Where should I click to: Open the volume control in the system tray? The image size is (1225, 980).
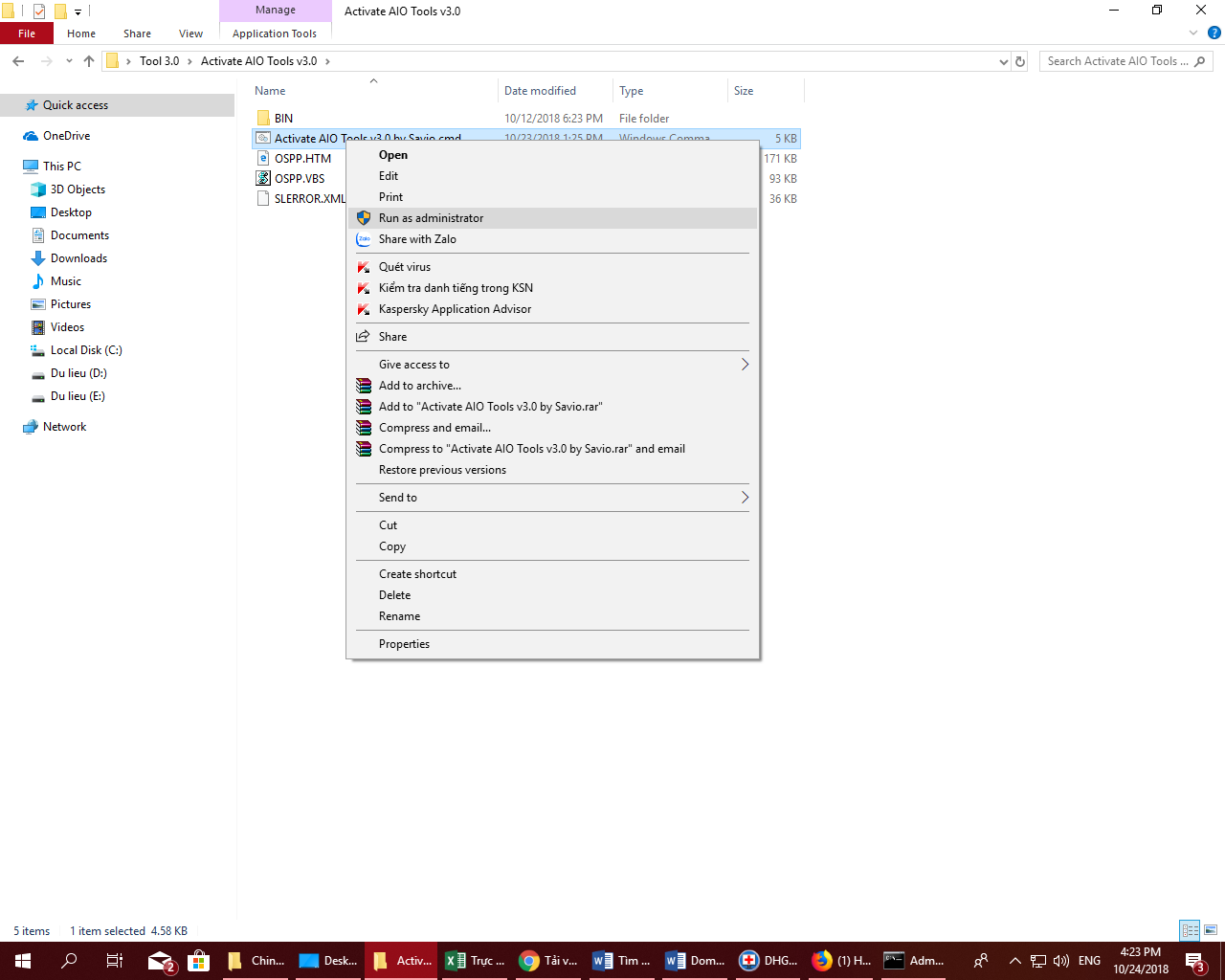(1062, 960)
